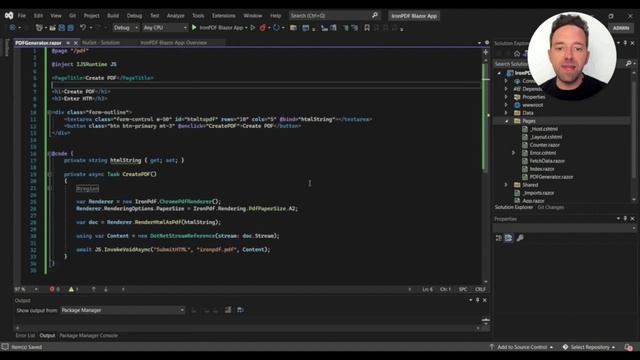Close the PDFGenerator.razor tab

click(76, 42)
